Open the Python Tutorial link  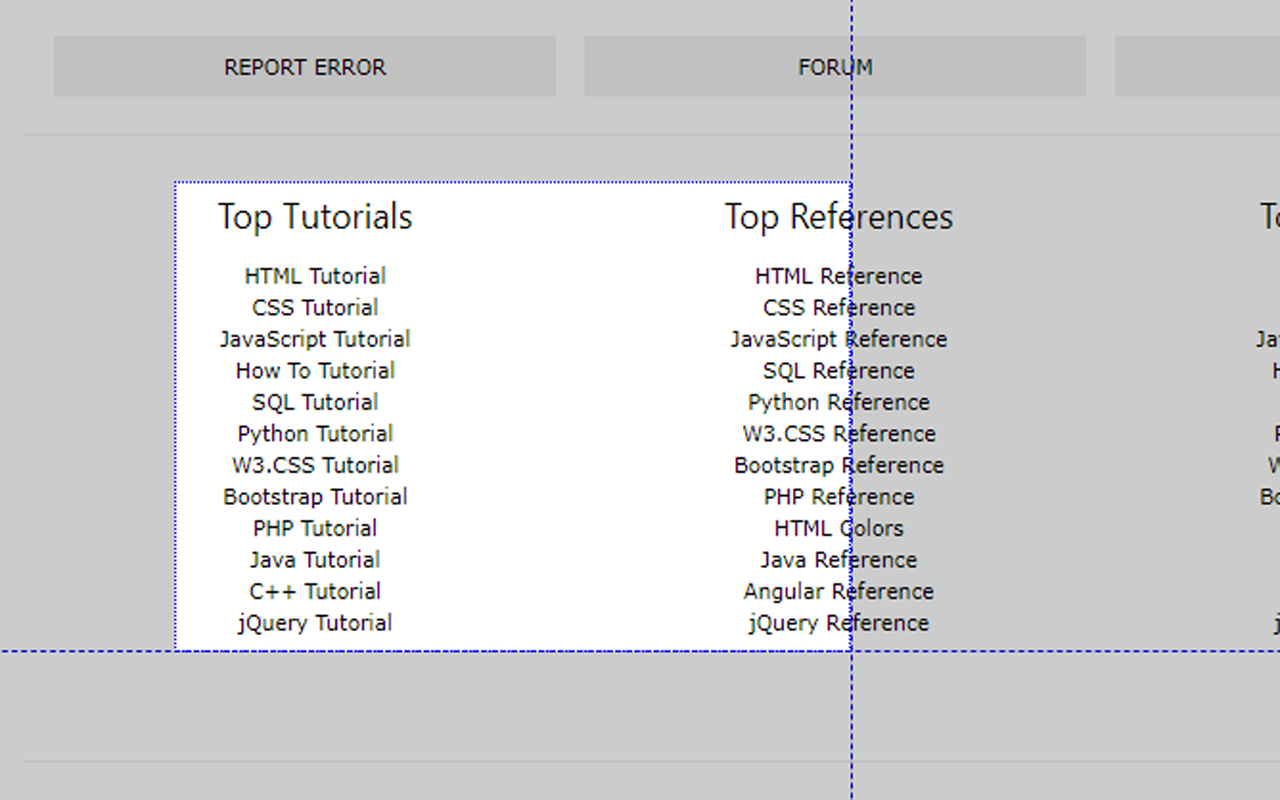[315, 434]
